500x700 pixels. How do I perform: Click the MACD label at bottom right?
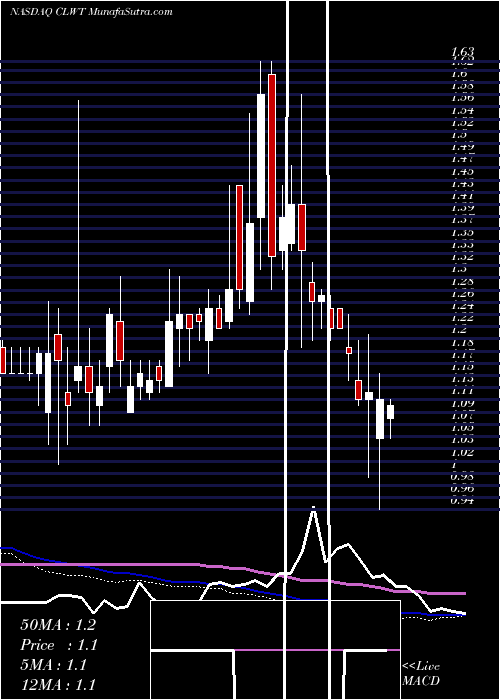pos(421,681)
